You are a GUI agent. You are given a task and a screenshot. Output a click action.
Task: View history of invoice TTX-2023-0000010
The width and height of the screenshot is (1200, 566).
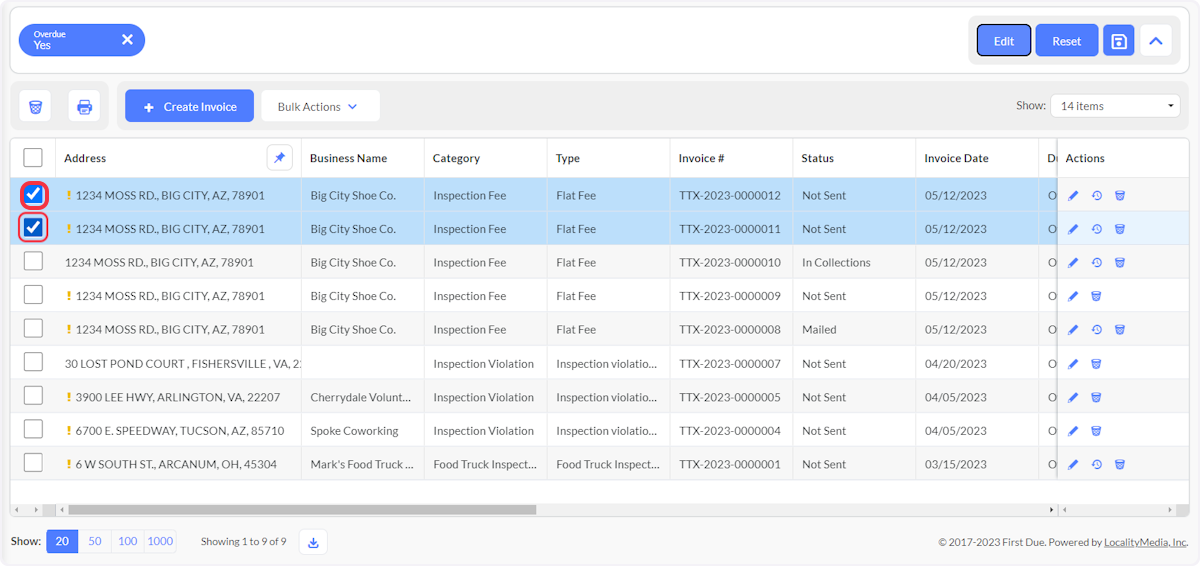tap(1096, 263)
